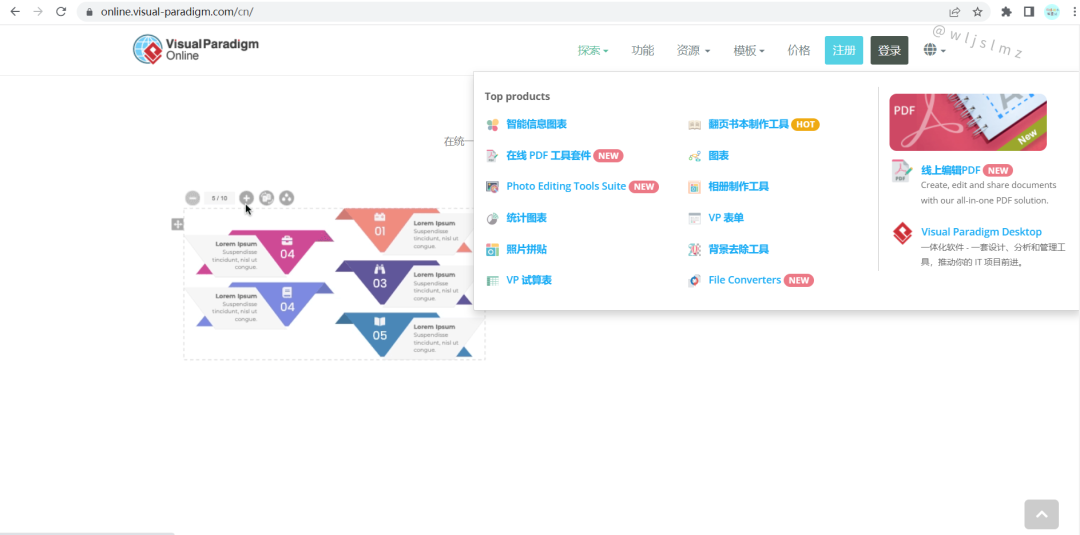This screenshot has height=535, width=1080.
Task: Click the copy icon above the infographic
Action: [267, 198]
